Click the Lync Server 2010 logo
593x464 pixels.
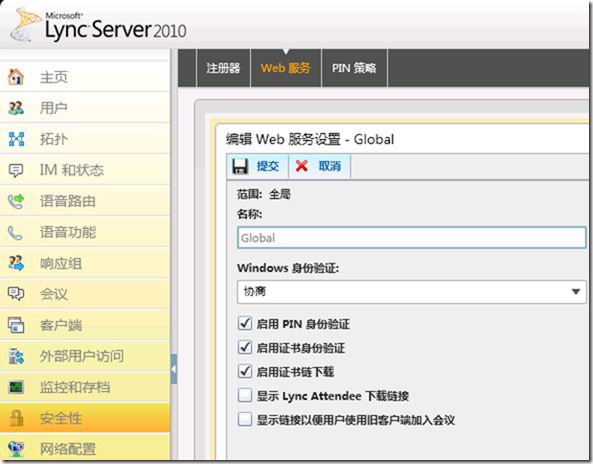click(x=98, y=26)
